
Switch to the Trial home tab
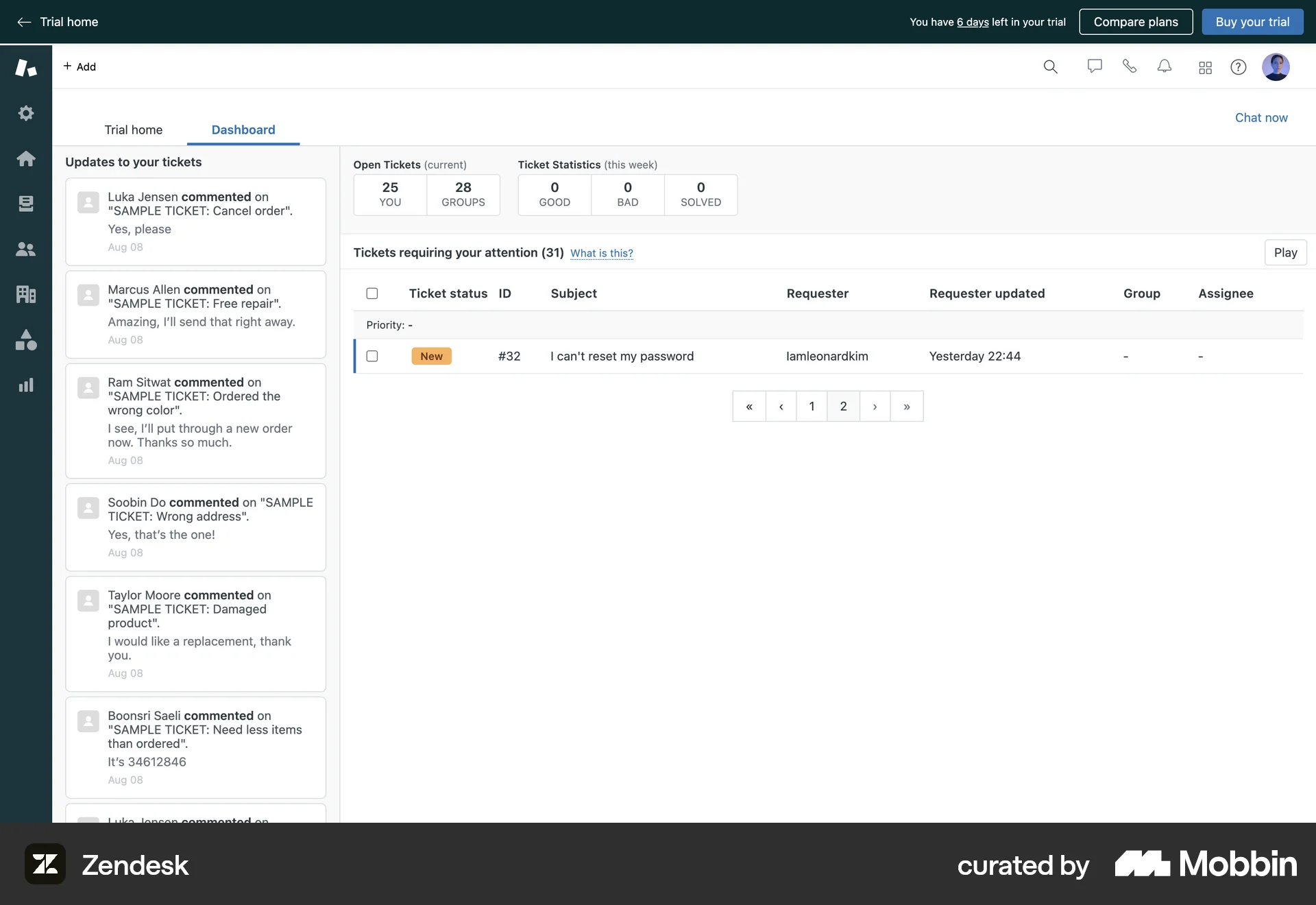click(x=133, y=130)
